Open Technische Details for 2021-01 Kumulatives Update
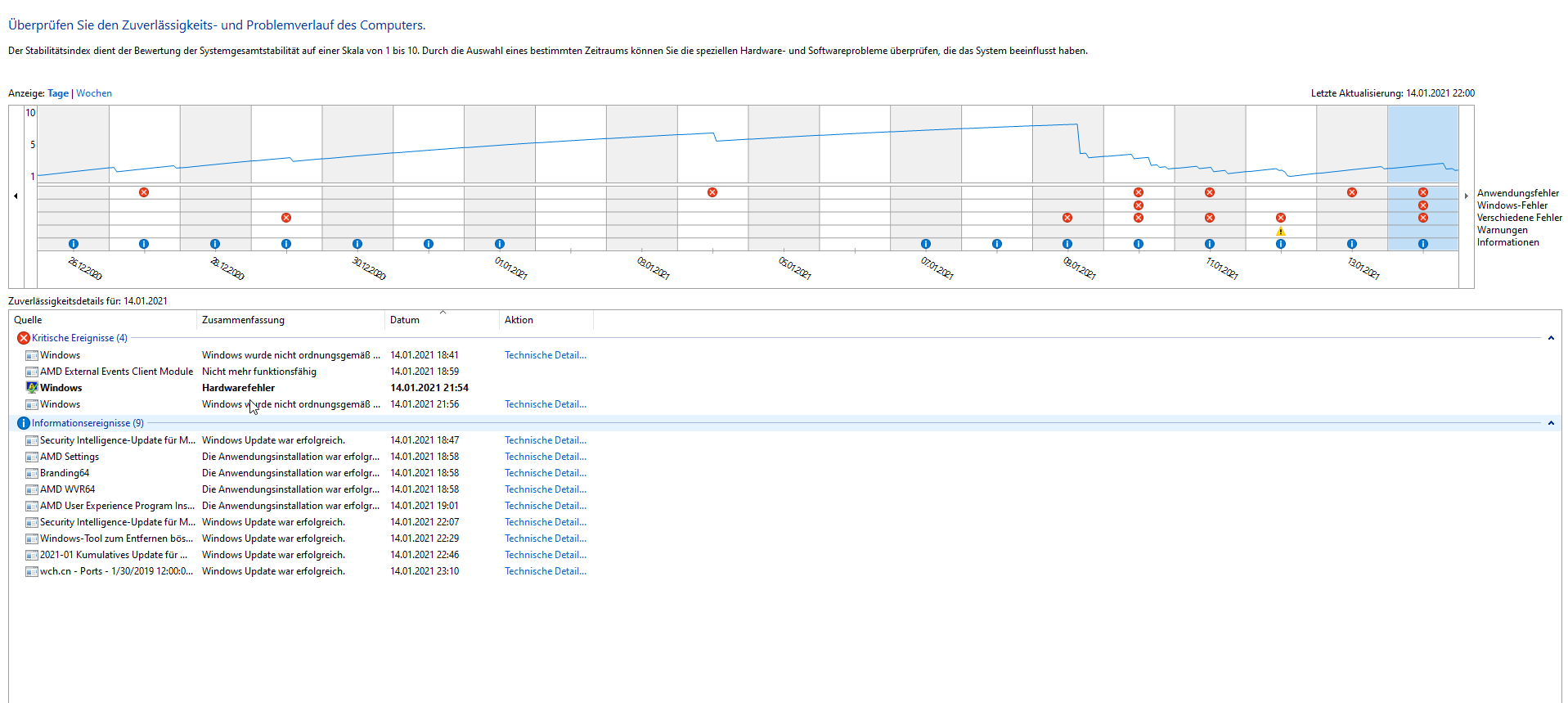This screenshot has width=1568, height=703. (x=546, y=555)
